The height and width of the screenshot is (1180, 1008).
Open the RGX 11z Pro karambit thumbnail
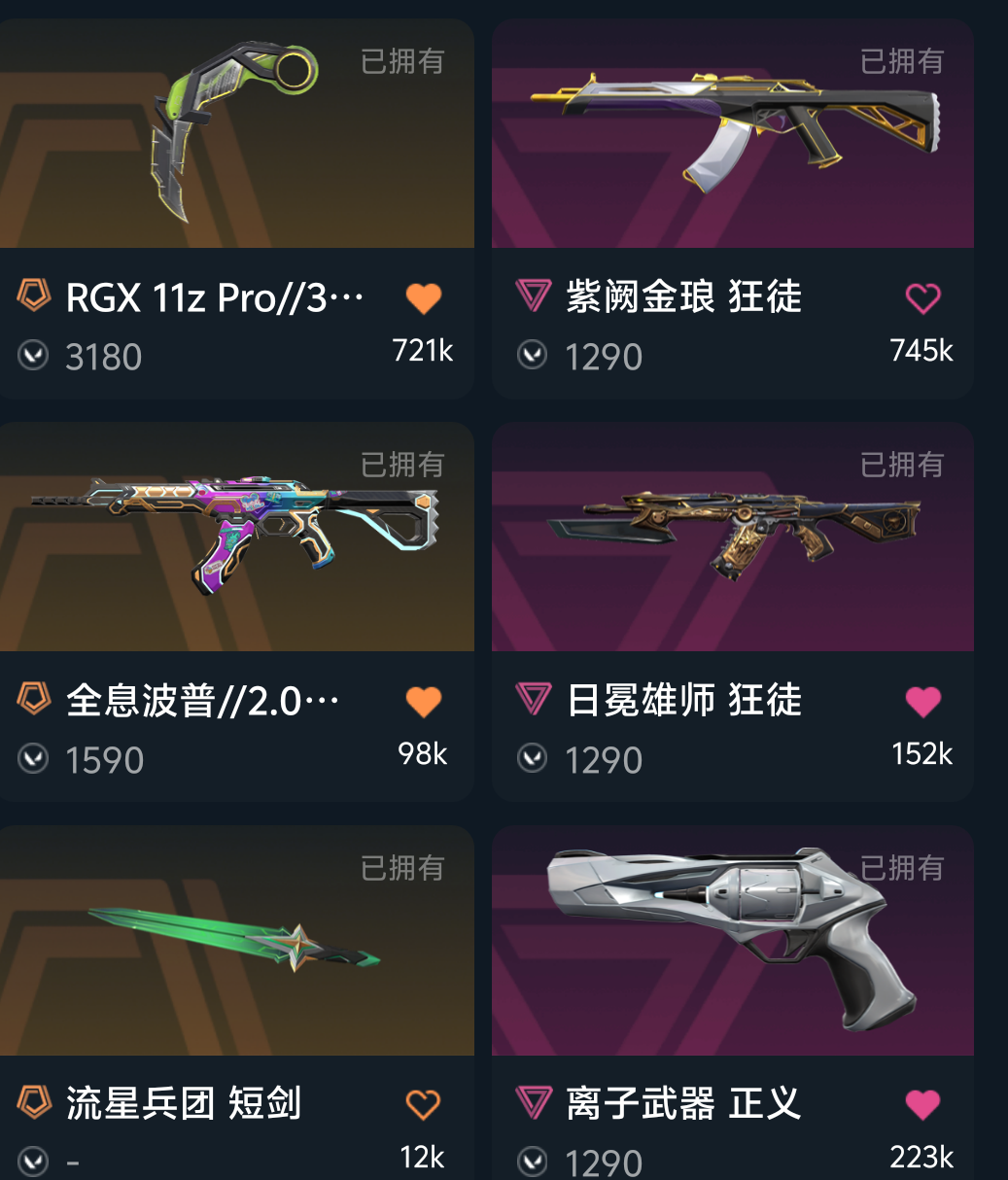tap(236, 134)
